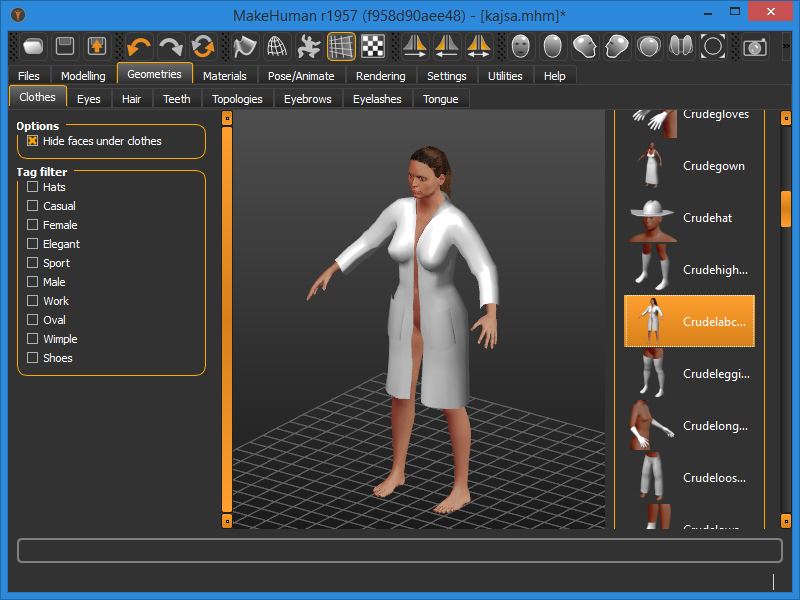The height and width of the screenshot is (600, 800).
Task: Click the camera screenshot icon
Action: click(754, 46)
